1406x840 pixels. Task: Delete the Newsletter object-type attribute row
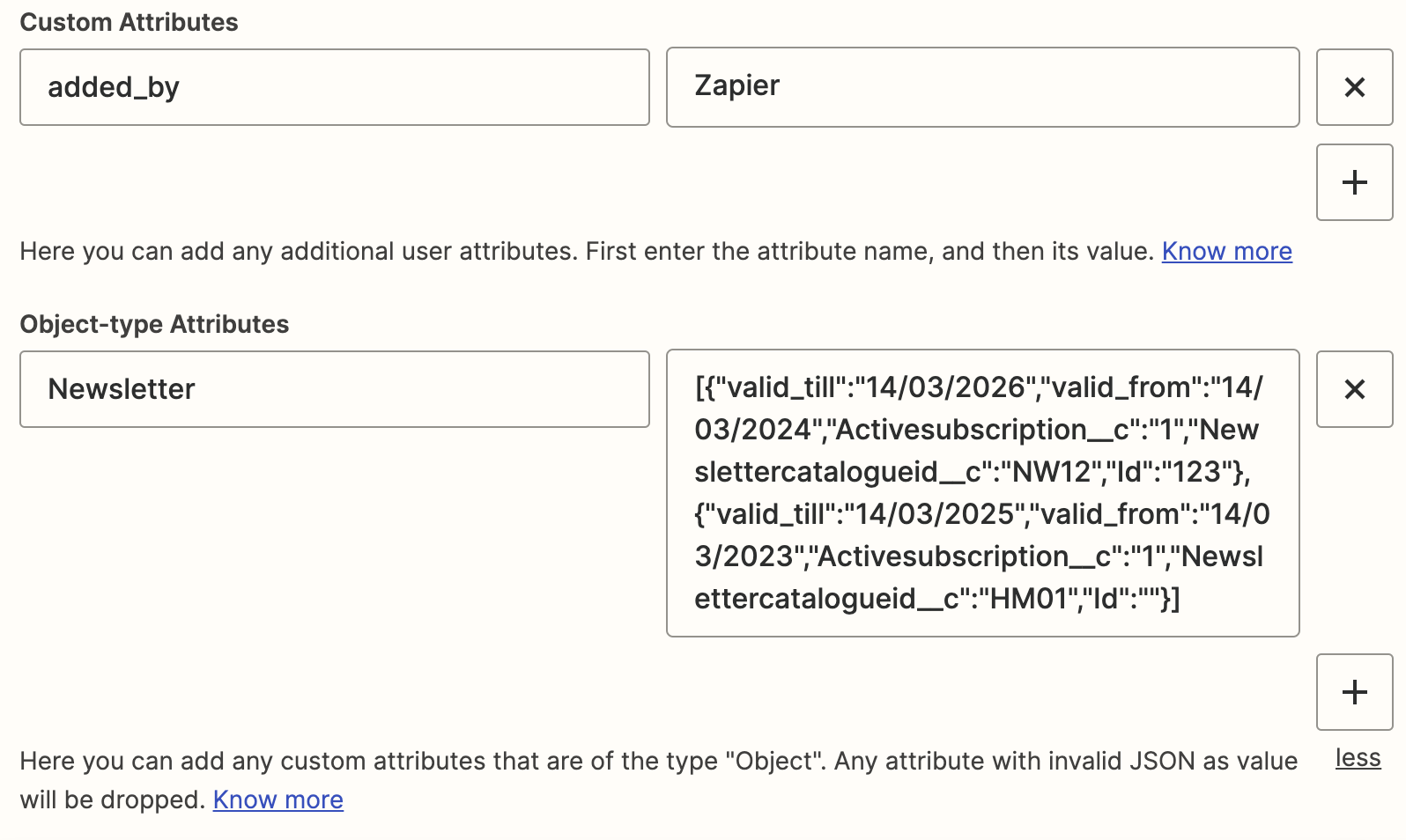coord(1354,389)
